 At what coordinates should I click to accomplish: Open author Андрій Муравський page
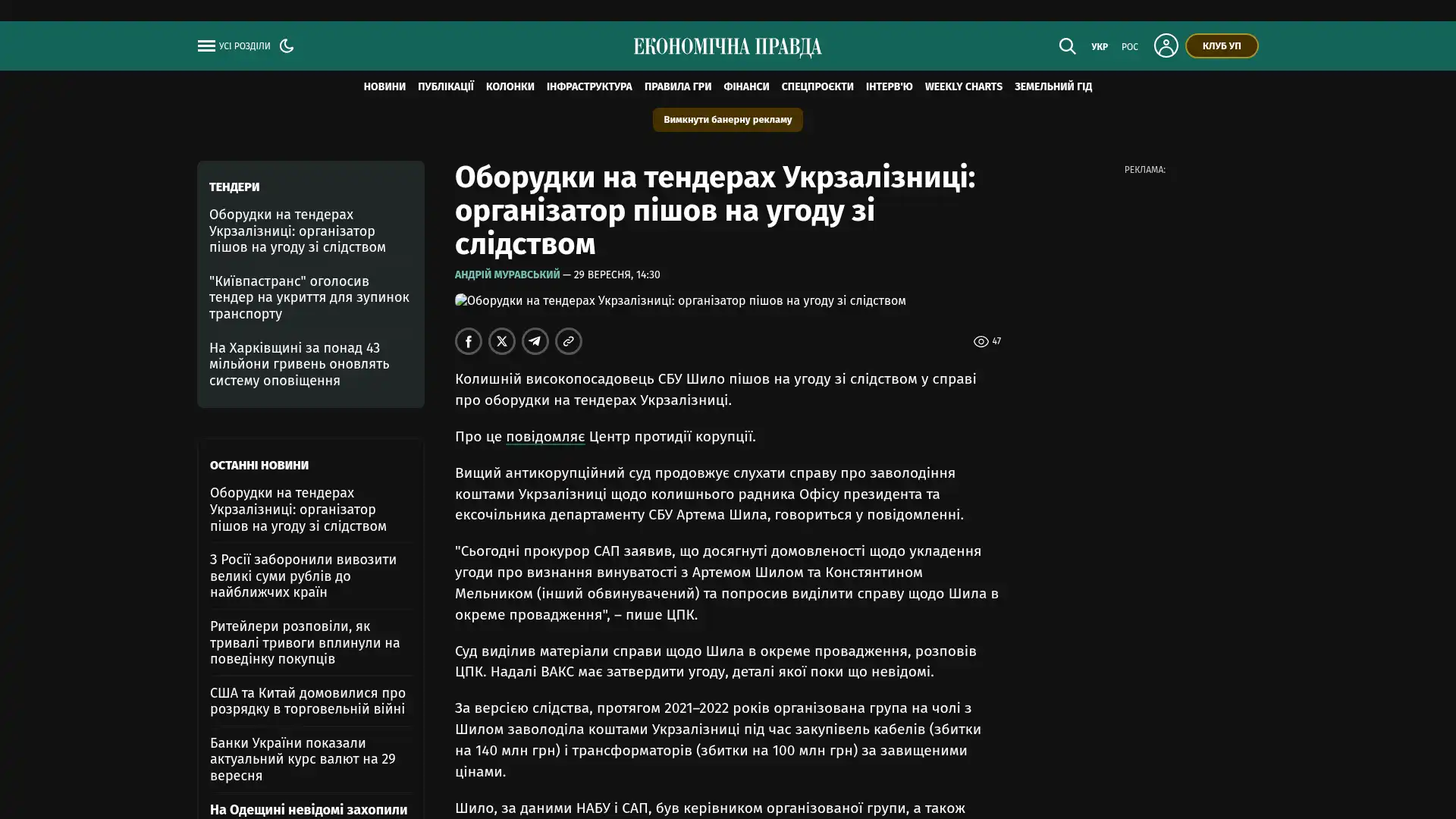[507, 275]
